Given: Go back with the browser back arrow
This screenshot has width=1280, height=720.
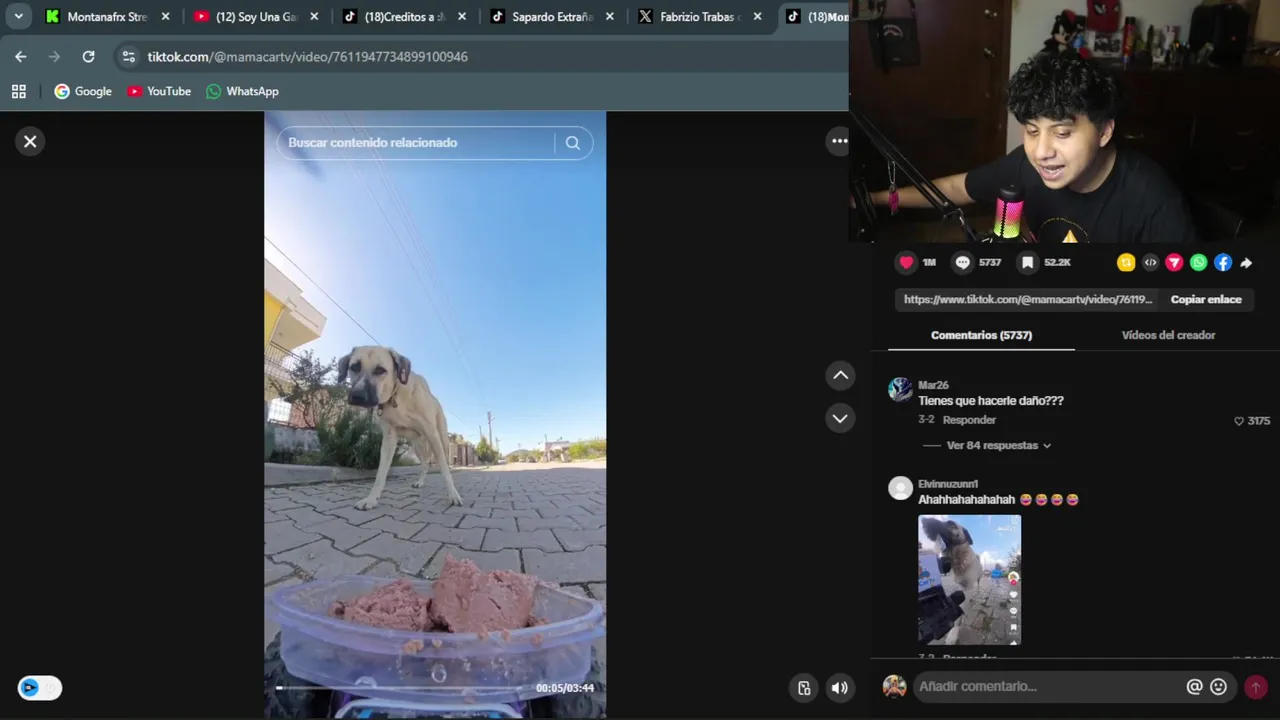Looking at the screenshot, I should [21, 57].
